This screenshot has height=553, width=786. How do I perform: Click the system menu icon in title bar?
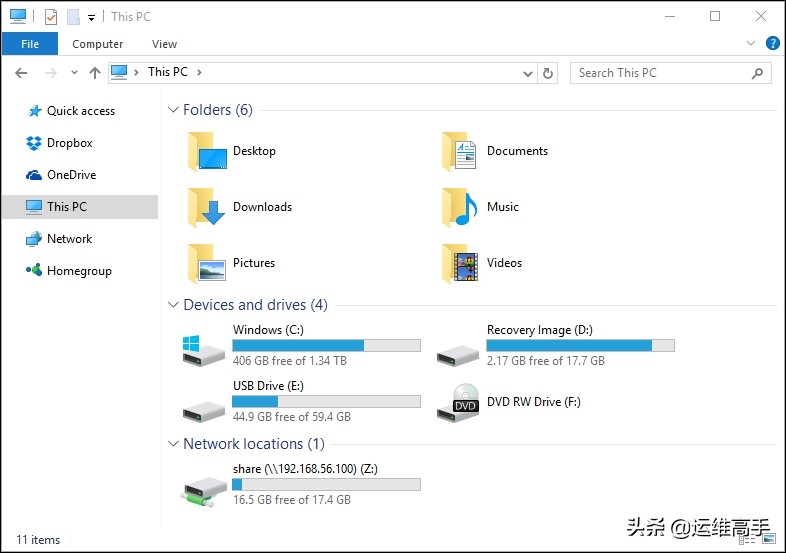click(18, 17)
